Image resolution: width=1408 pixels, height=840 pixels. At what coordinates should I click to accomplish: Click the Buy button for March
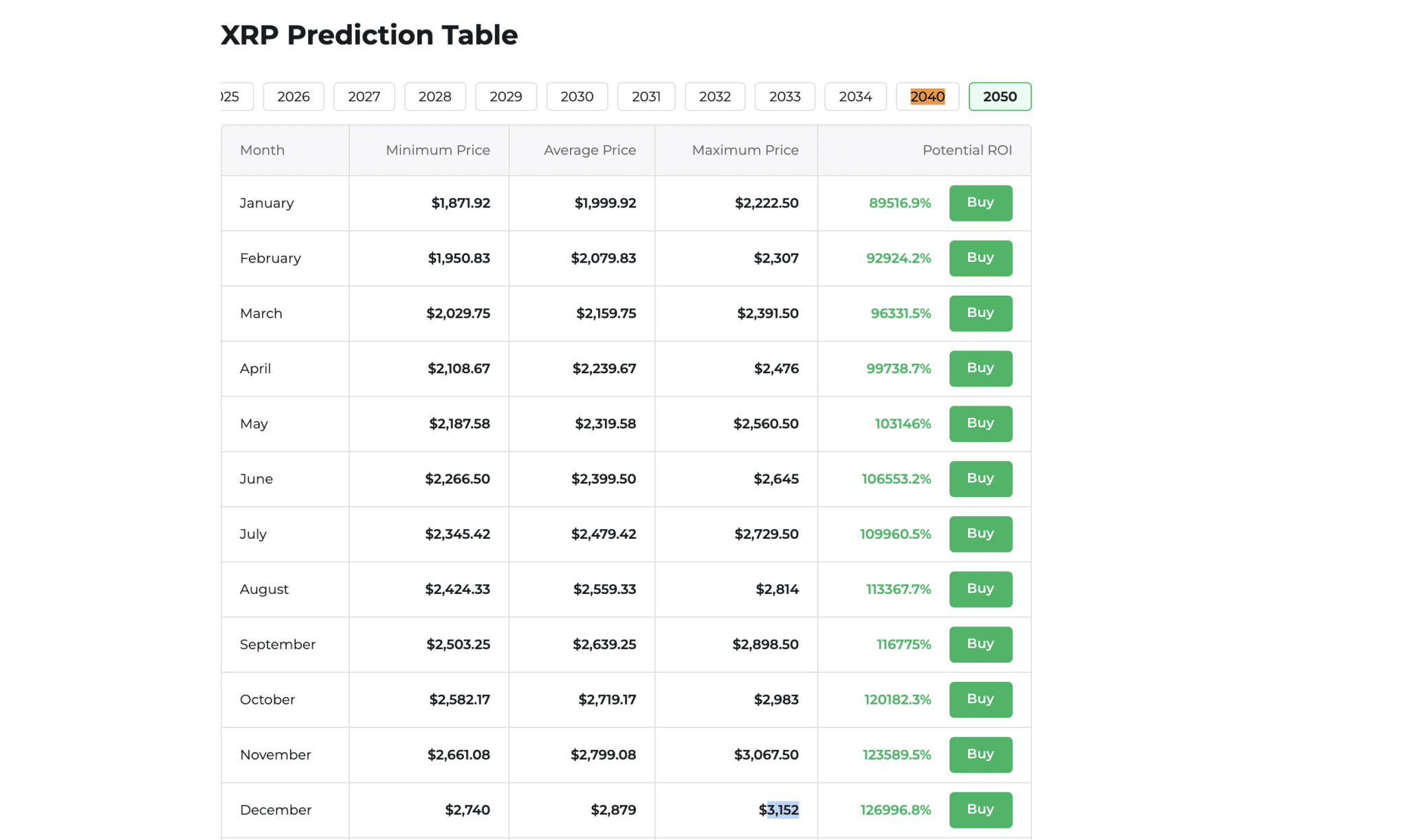click(980, 313)
